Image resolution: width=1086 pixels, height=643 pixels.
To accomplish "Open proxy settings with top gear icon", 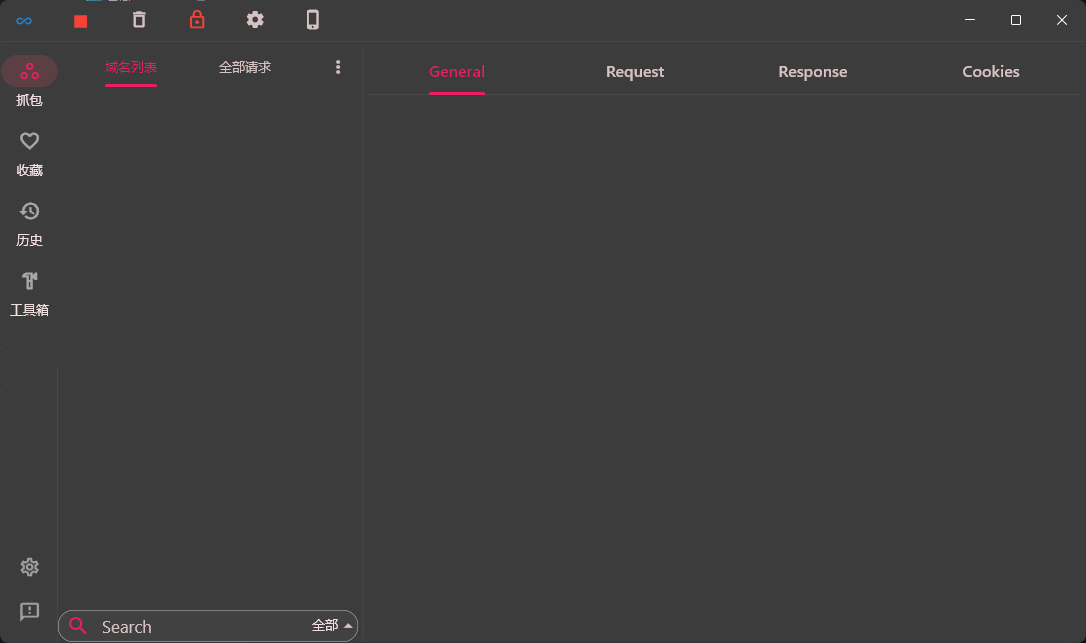I will [255, 19].
